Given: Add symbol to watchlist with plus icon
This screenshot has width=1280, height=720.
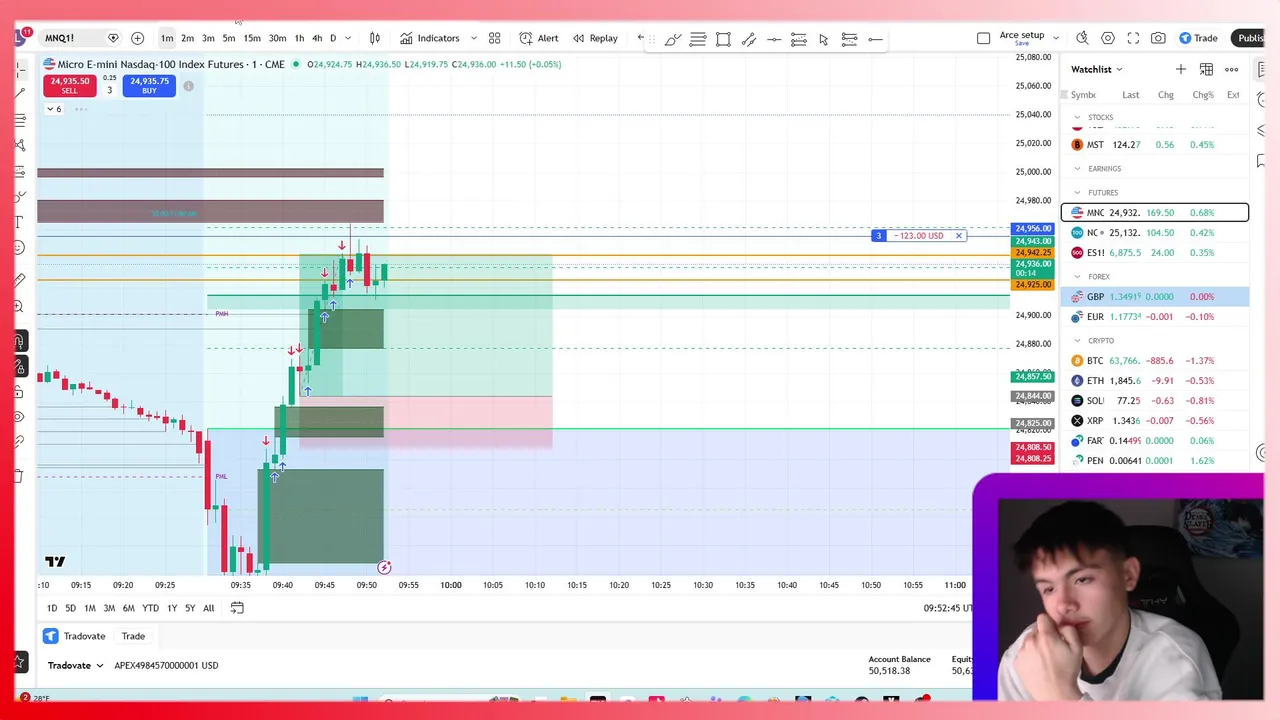Looking at the screenshot, I should pyautogui.click(x=1181, y=69).
